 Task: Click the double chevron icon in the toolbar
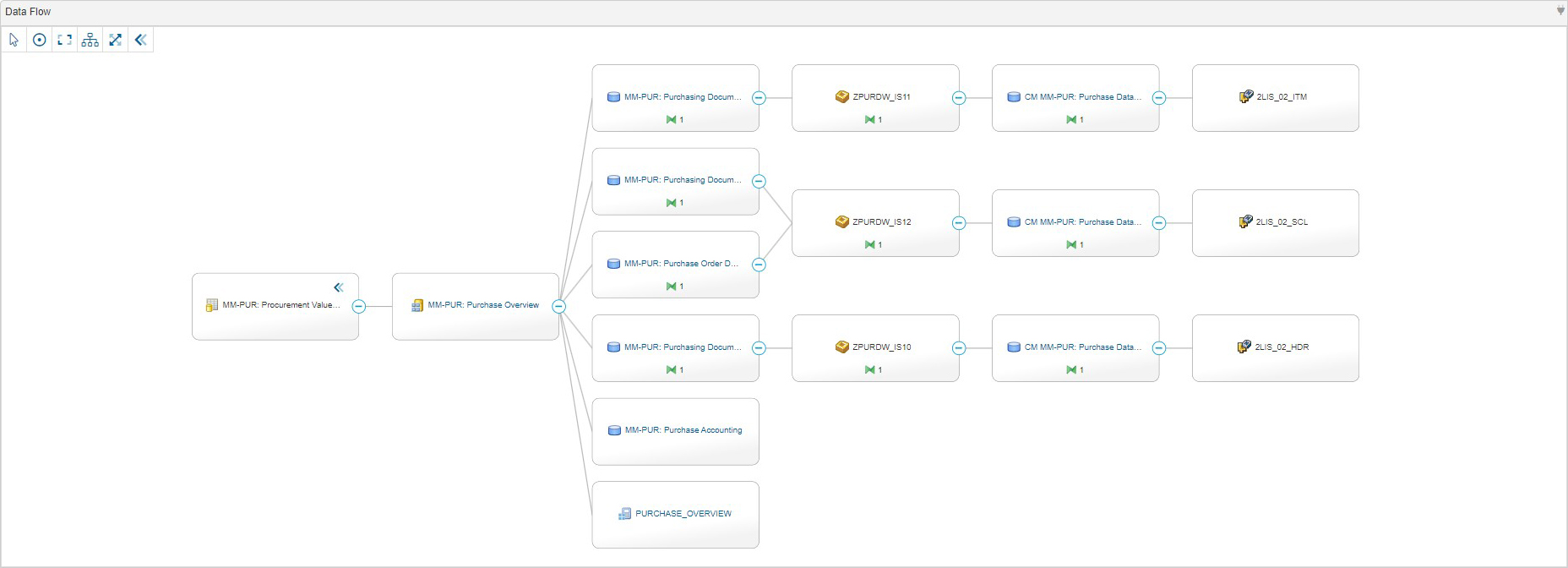pyautogui.click(x=141, y=40)
